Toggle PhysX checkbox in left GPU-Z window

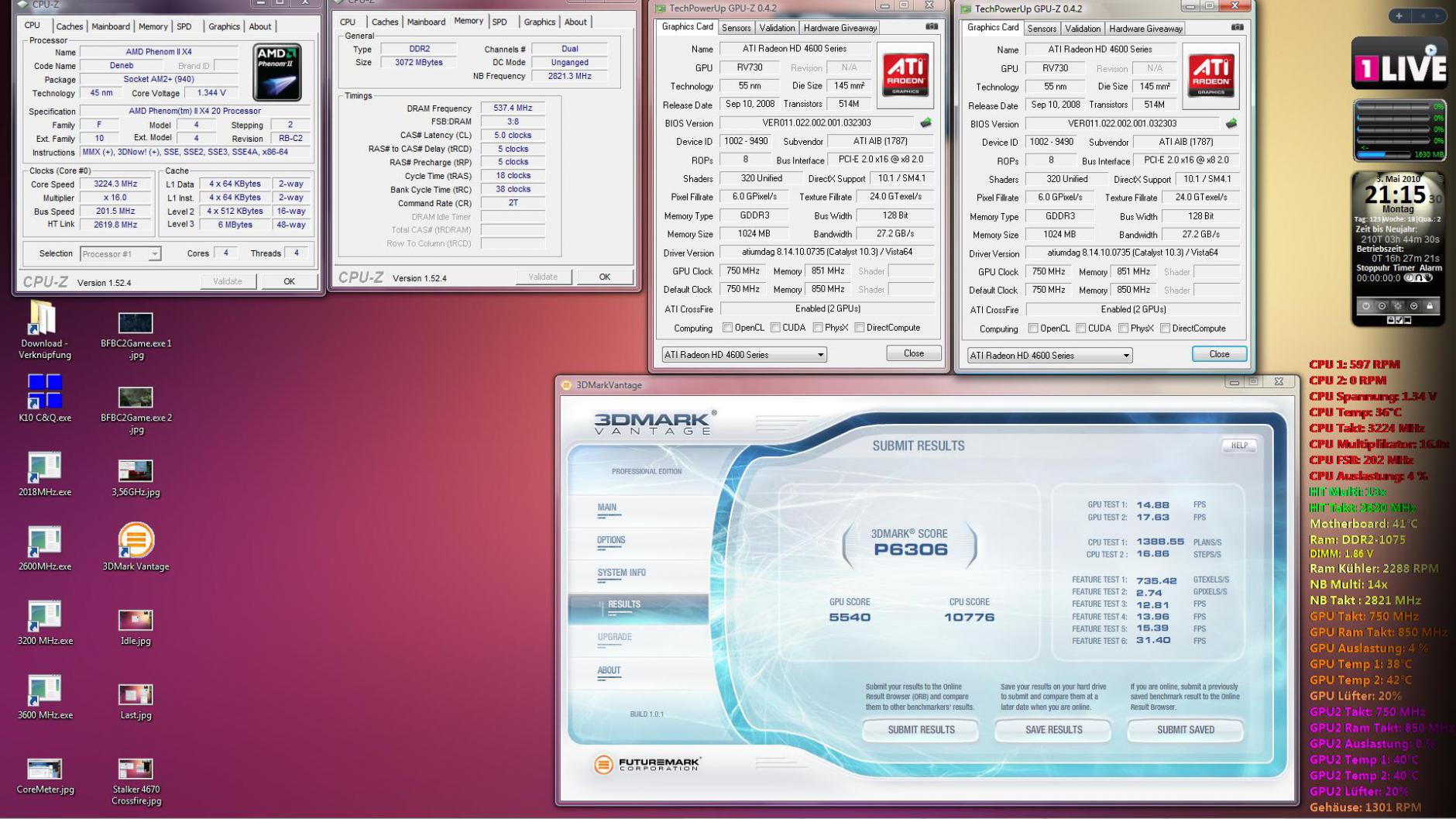(818, 328)
